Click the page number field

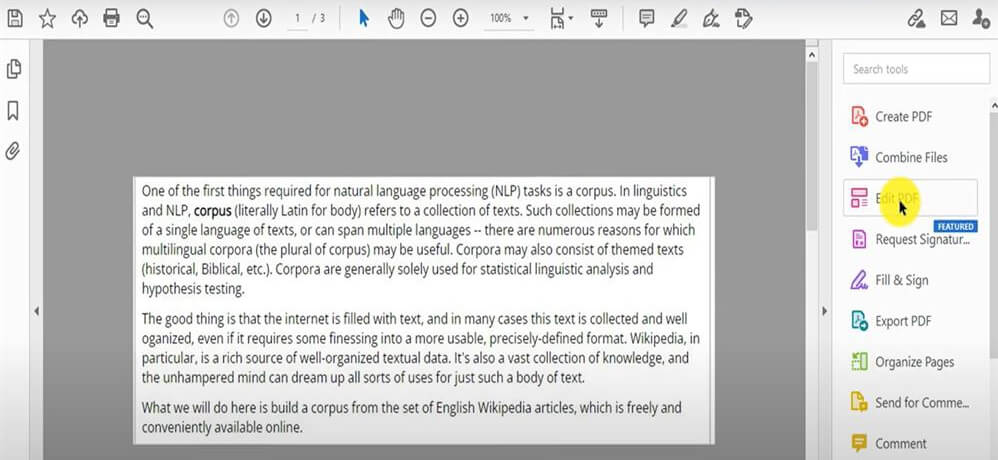pos(297,18)
